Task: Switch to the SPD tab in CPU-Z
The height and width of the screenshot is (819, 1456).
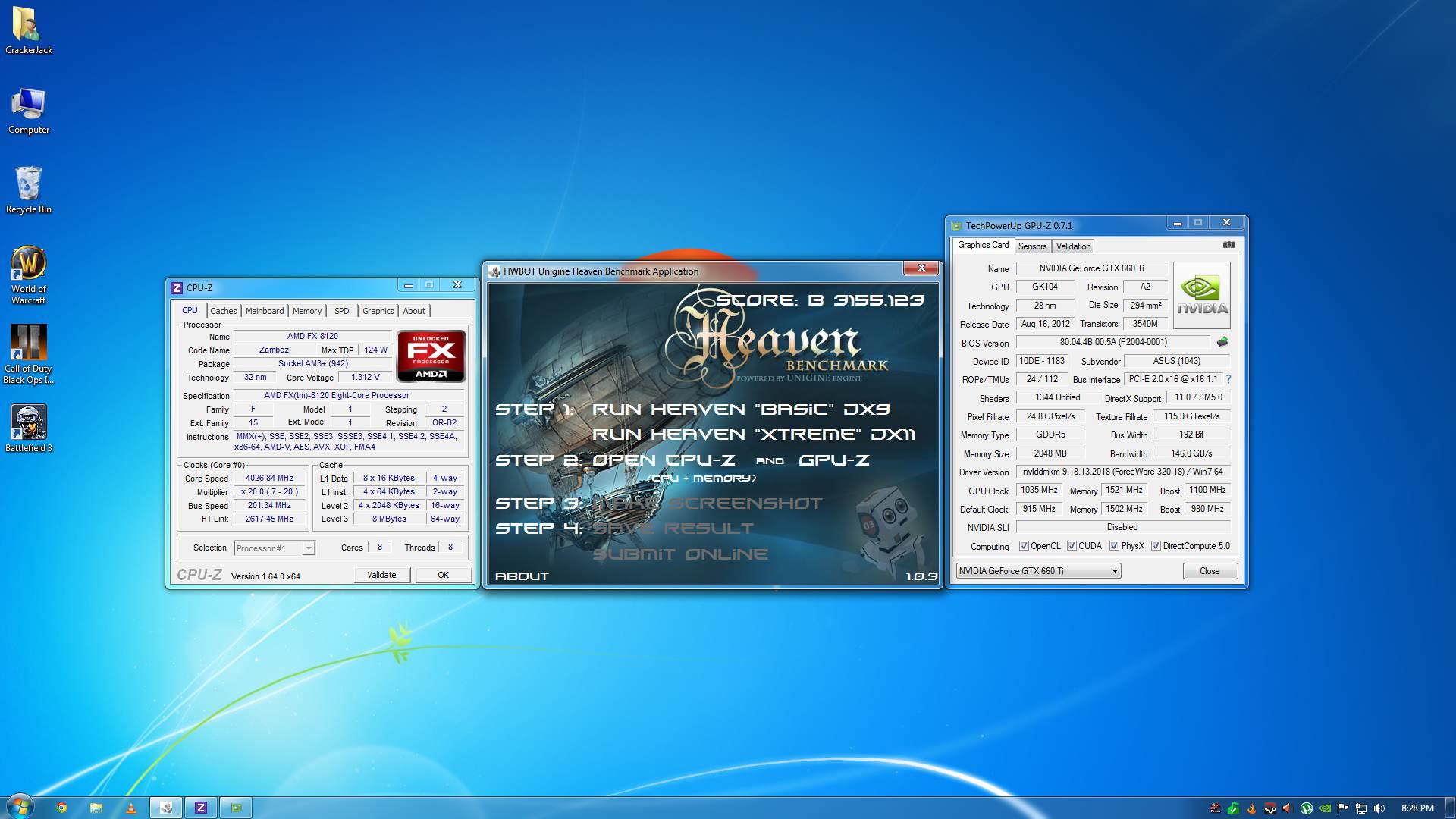Action: click(x=342, y=311)
